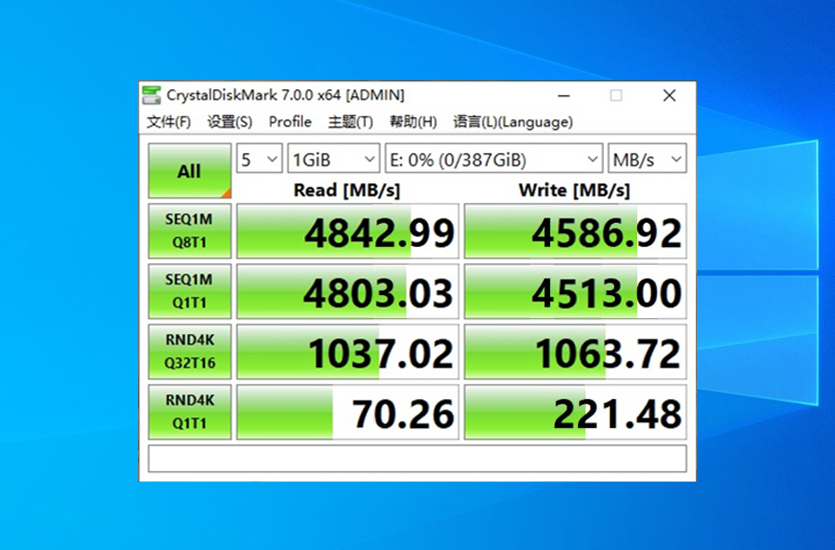Click the Read [MB/s] column header

coord(347,190)
